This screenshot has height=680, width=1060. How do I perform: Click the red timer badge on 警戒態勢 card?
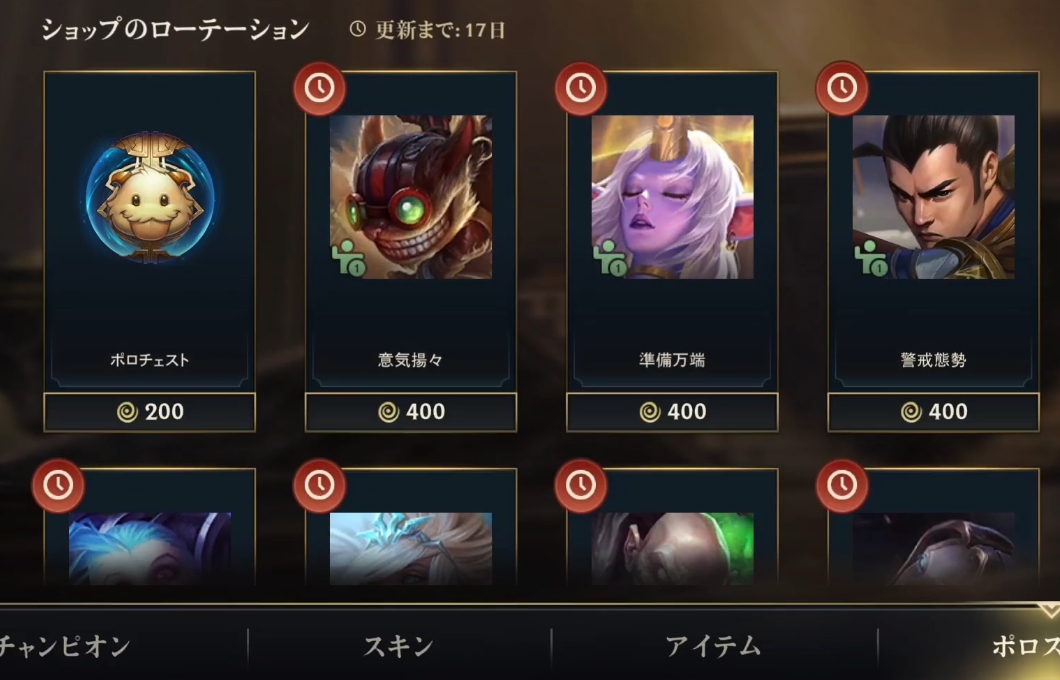tap(842, 89)
